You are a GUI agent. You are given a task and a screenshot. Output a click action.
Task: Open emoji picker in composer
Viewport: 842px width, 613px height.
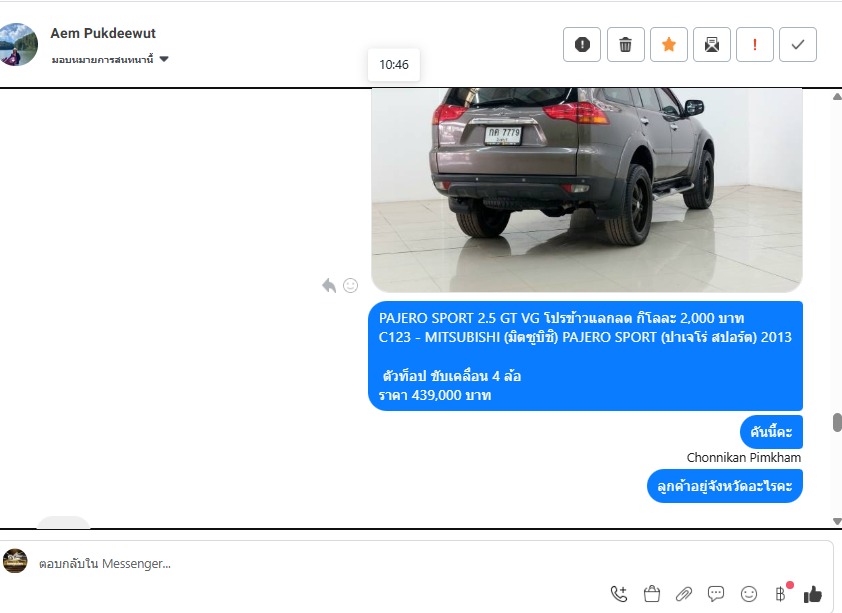click(749, 594)
